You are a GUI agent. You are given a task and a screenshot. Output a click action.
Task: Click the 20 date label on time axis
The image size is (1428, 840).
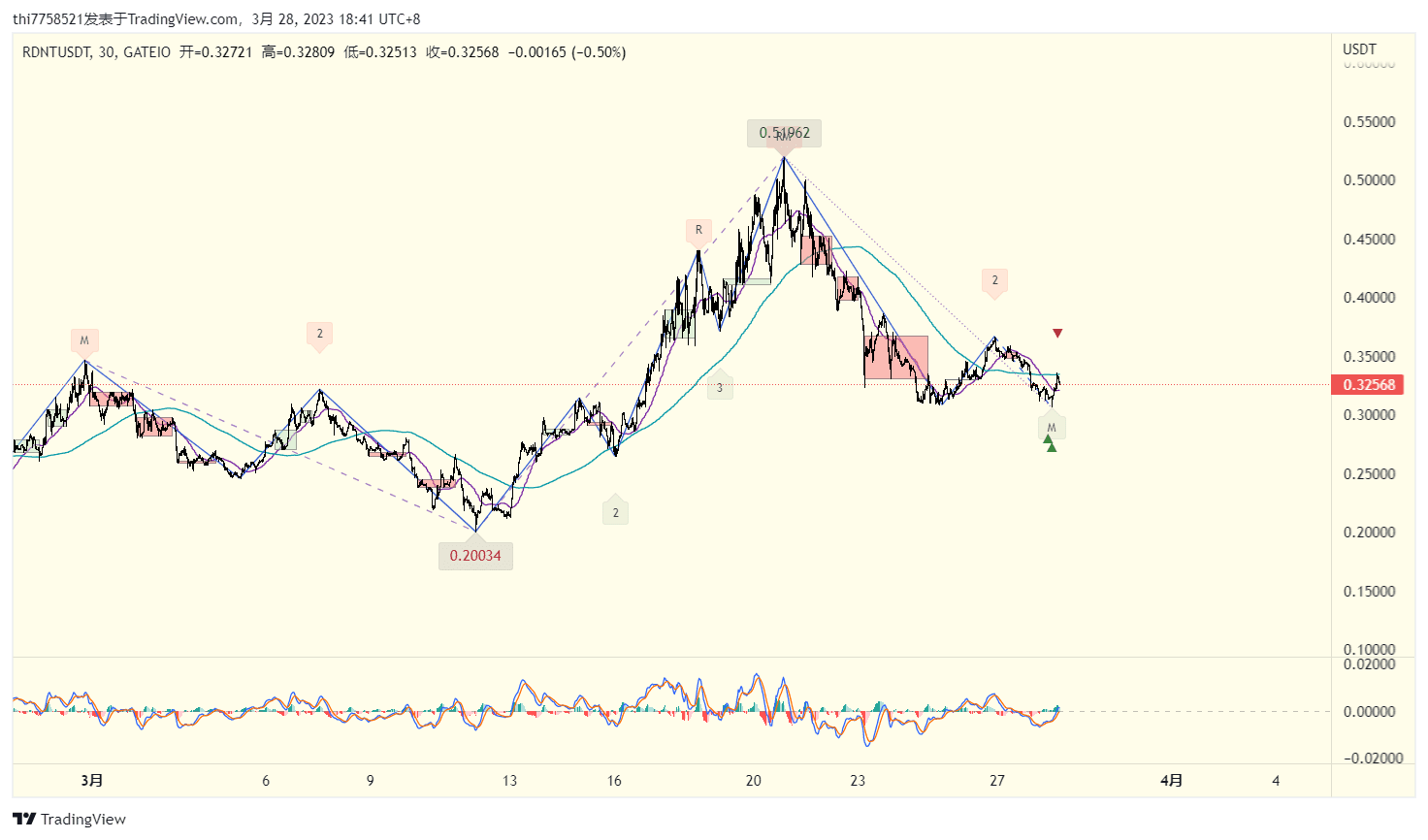coord(754,781)
